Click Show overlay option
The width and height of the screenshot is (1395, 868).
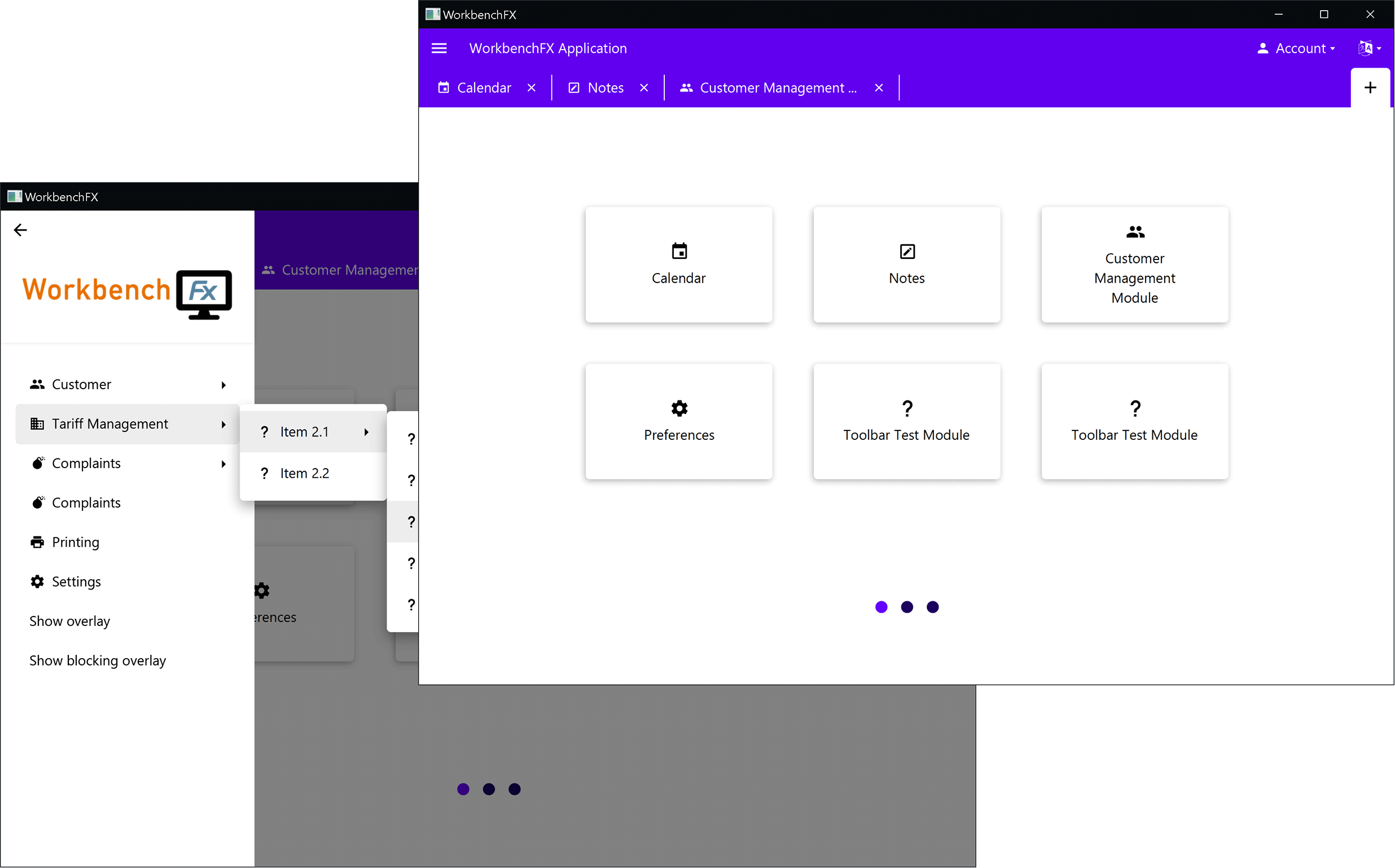point(70,620)
